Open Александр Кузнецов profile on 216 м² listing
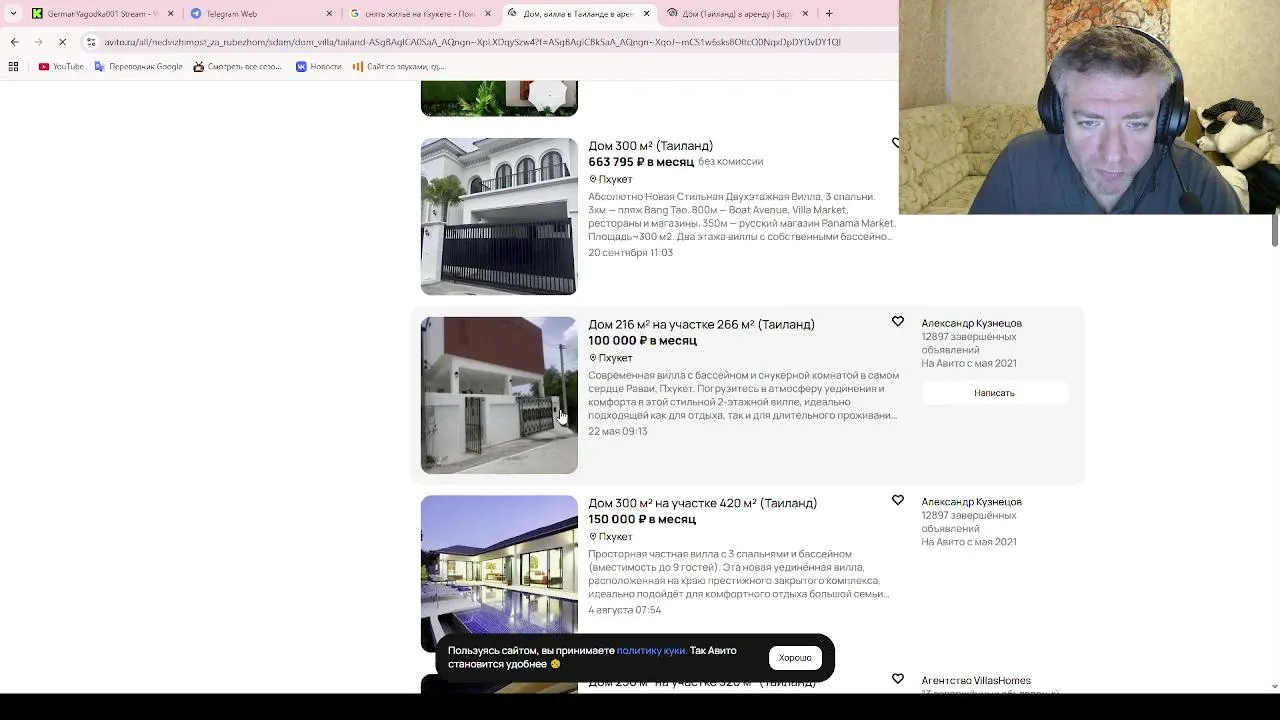 click(971, 323)
